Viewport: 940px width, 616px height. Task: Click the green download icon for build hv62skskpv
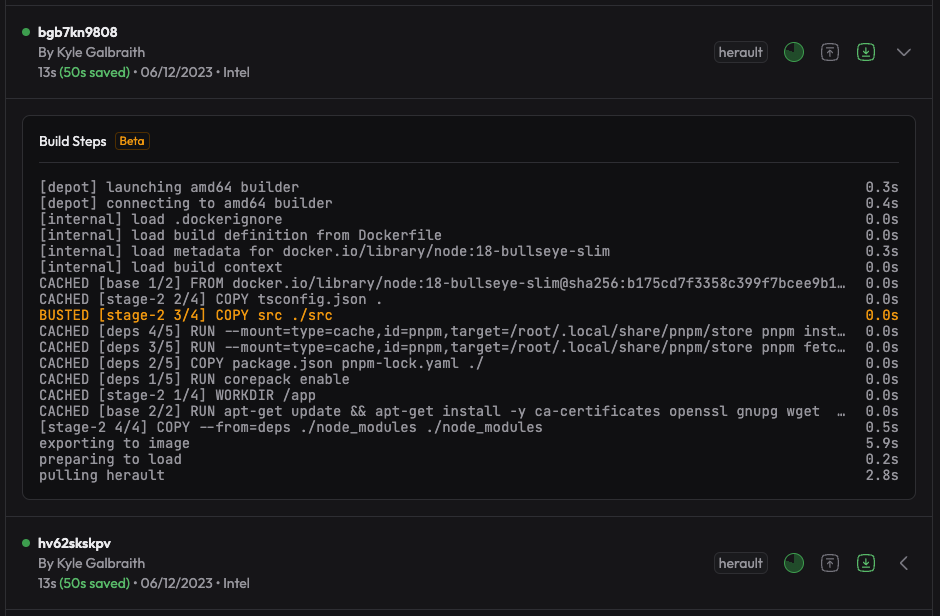[x=866, y=563]
